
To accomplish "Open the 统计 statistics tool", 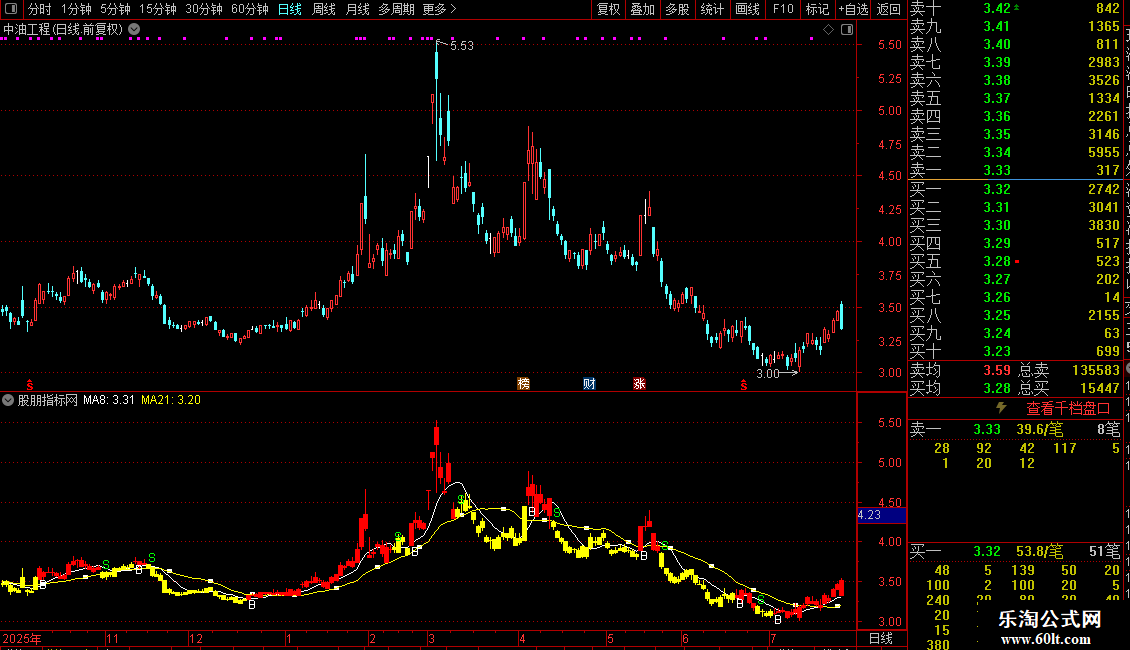I will pyautogui.click(x=712, y=9).
